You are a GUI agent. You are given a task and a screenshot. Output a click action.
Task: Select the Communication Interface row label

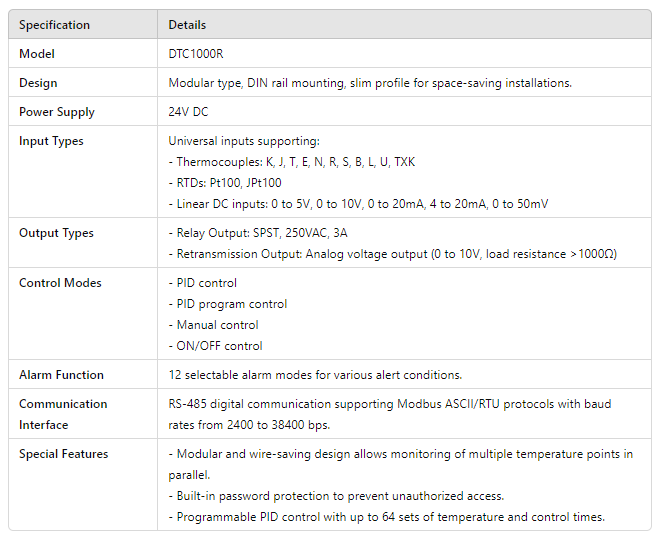(63, 414)
